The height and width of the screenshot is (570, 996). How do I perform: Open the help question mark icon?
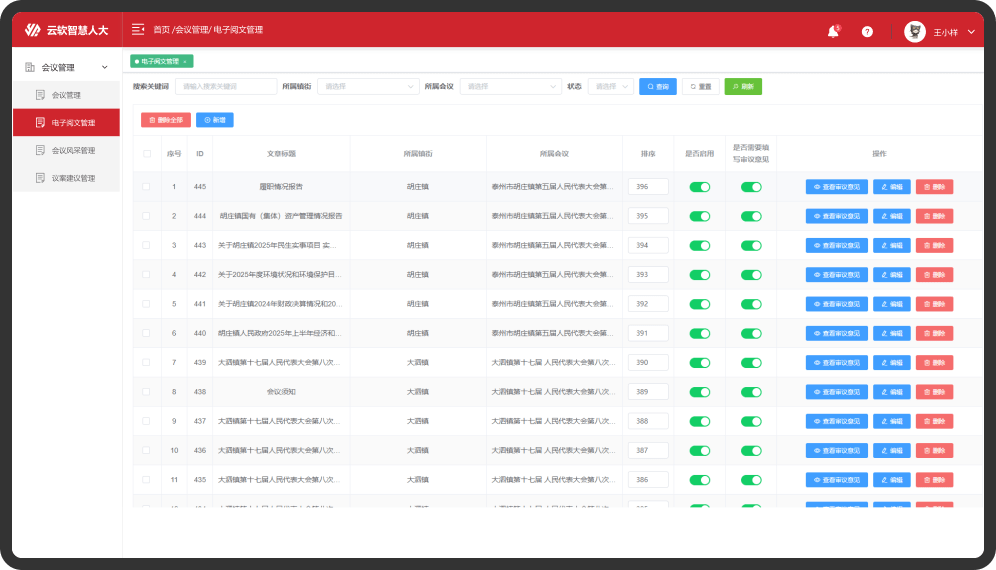(867, 32)
